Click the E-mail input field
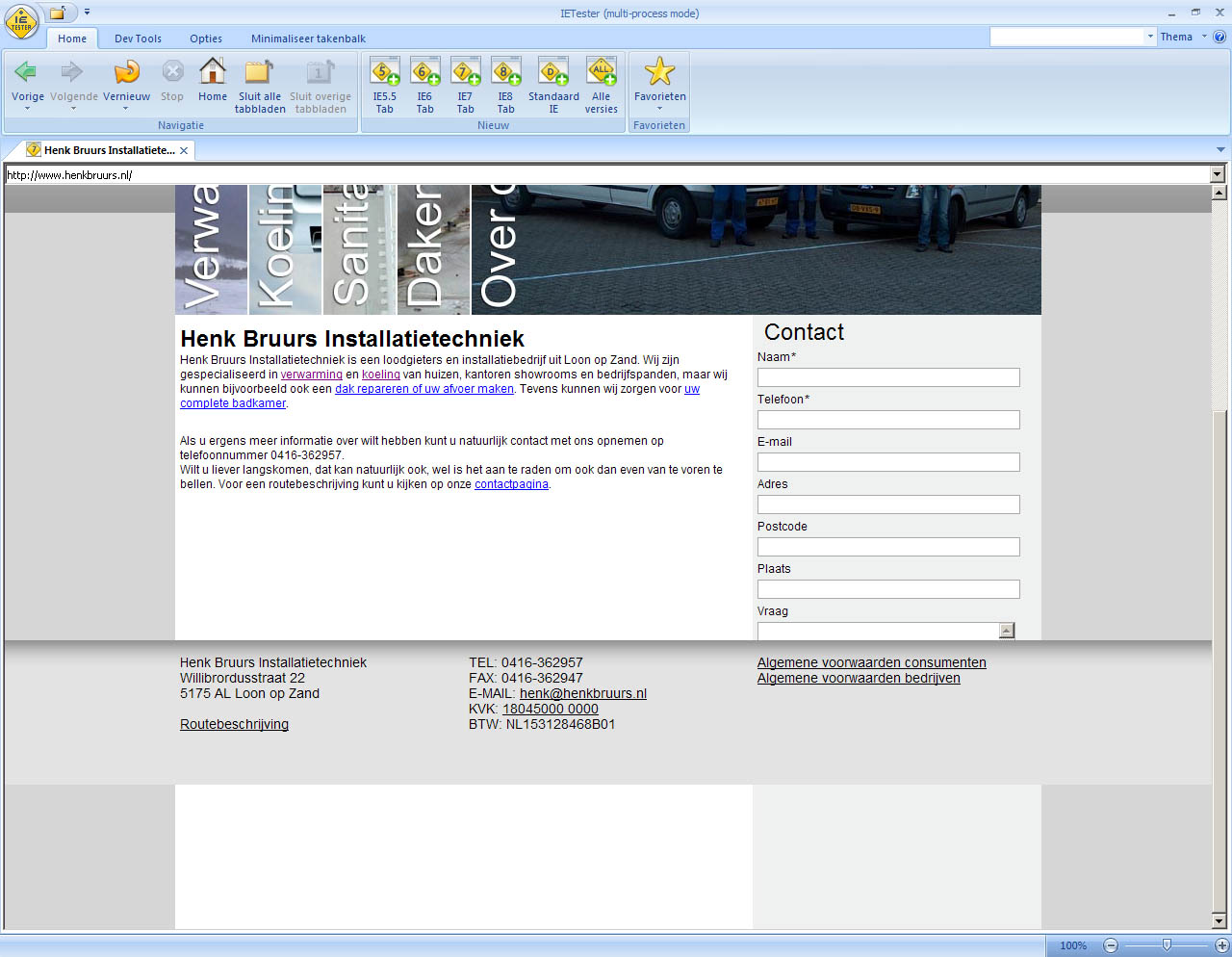The width and height of the screenshot is (1232, 957). pos(888,462)
